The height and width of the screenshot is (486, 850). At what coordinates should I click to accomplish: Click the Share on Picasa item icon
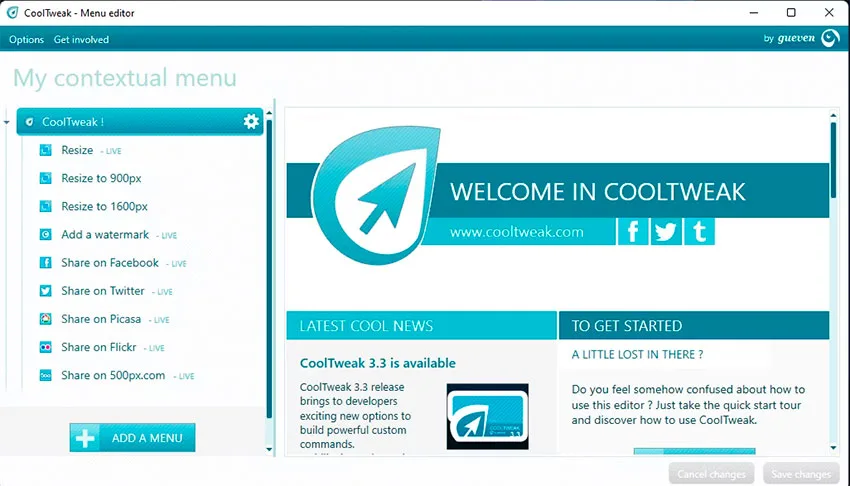46,319
